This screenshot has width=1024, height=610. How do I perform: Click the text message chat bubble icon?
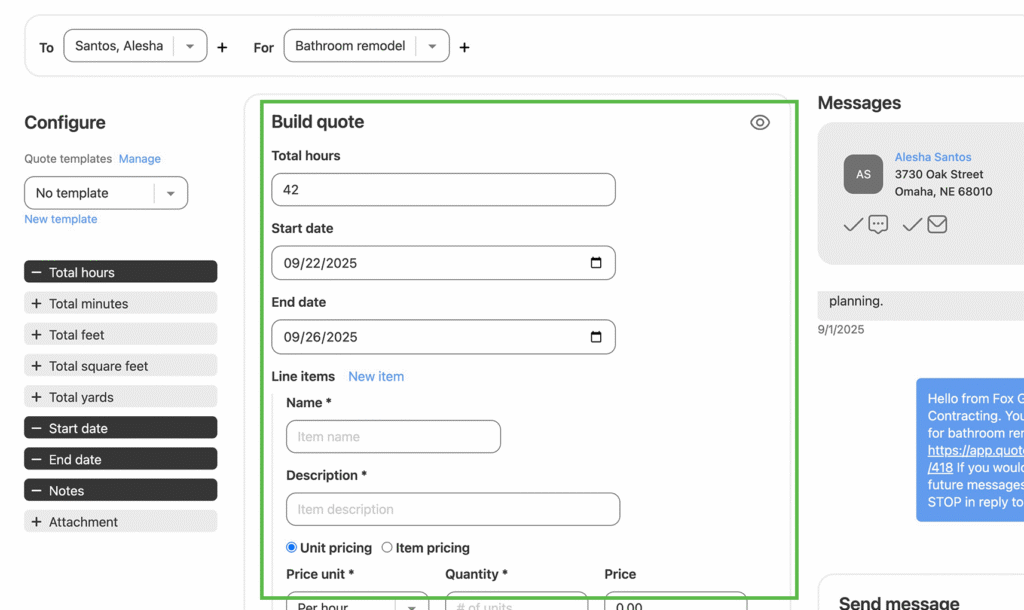pyautogui.click(x=878, y=225)
